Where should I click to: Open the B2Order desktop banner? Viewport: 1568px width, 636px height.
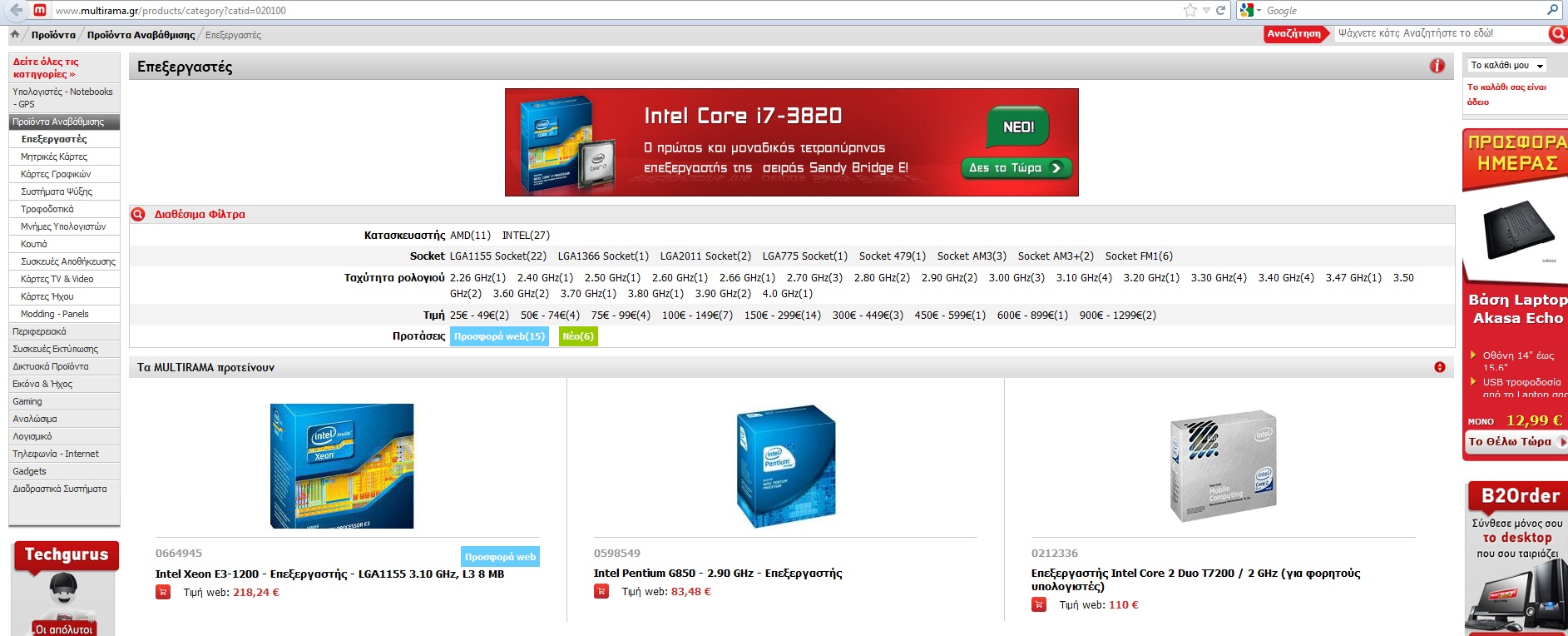1516,558
